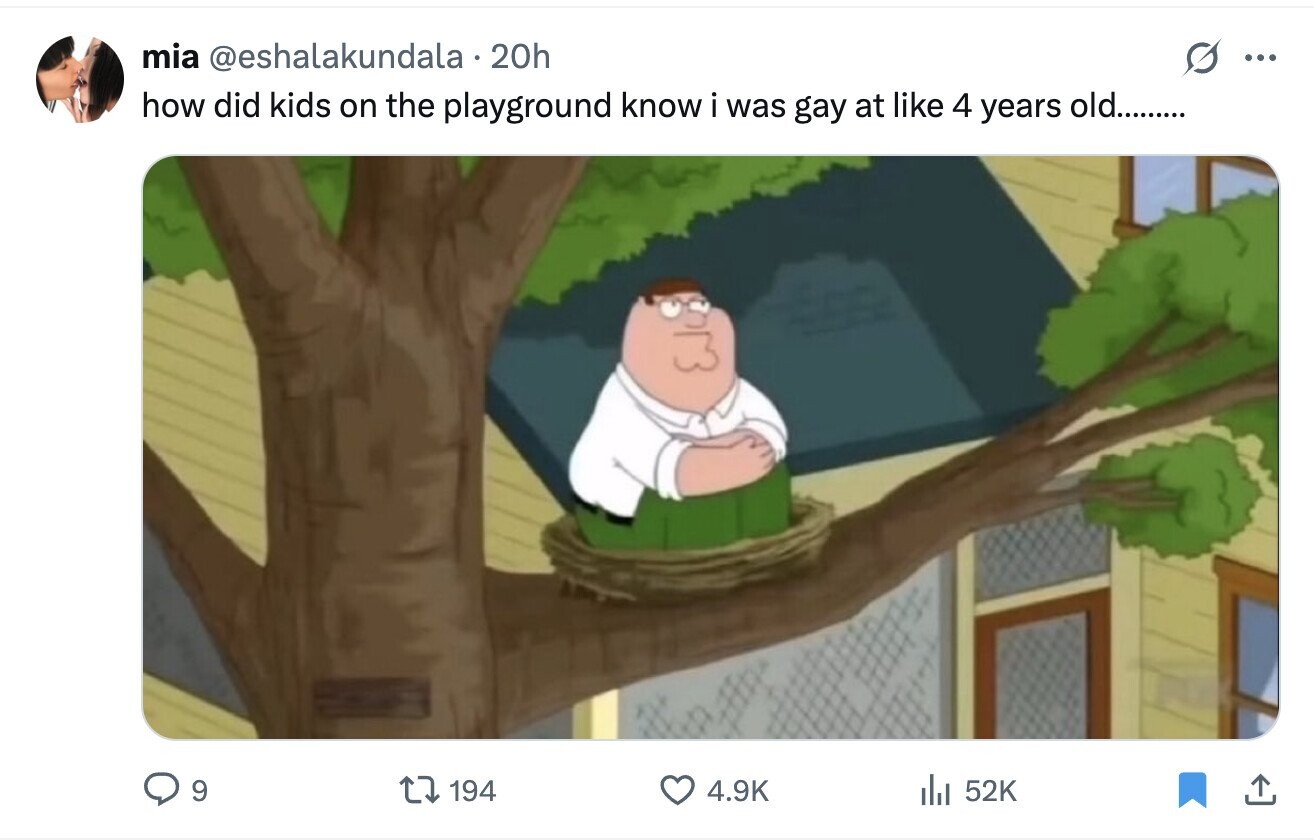
Task: Remove the bookmark using the blue bookmark icon
Action: point(1192,791)
